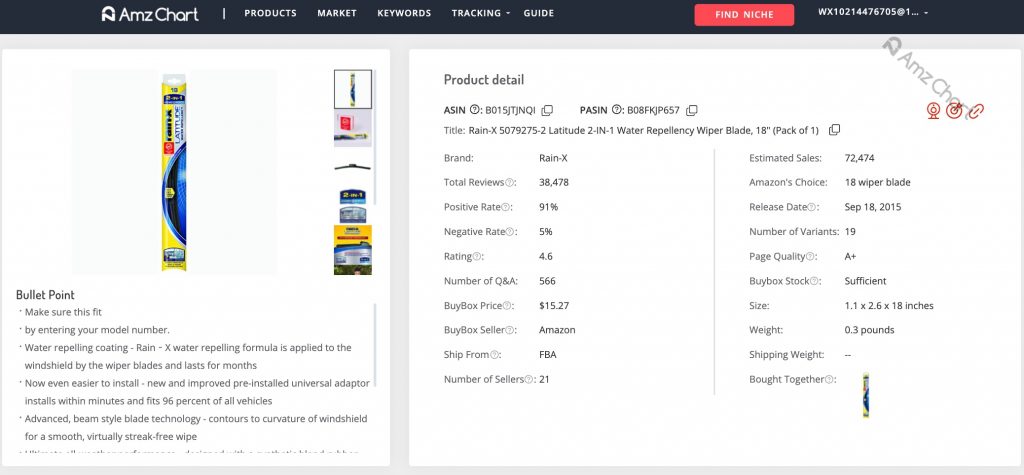Click the BuyBox Price $15.27
Viewport: 1024px width, 475px height.
(554, 306)
